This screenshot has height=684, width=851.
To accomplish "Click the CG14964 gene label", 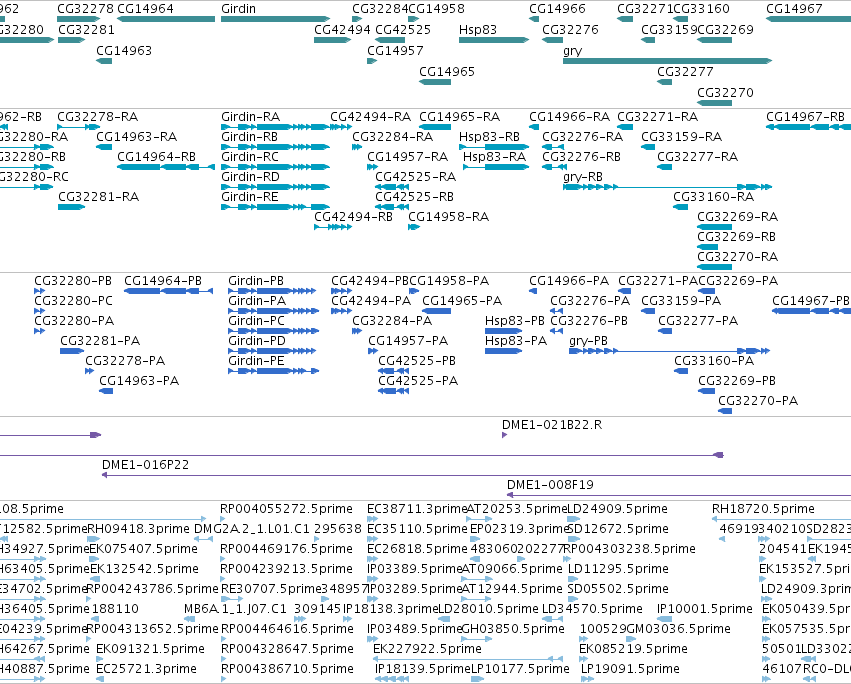I will (x=145, y=9).
